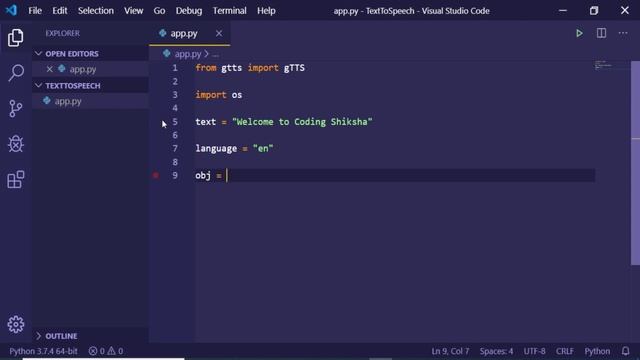Select Python 3.7.4 64-bit interpreter
This screenshot has height=360, width=640.
[43, 351]
